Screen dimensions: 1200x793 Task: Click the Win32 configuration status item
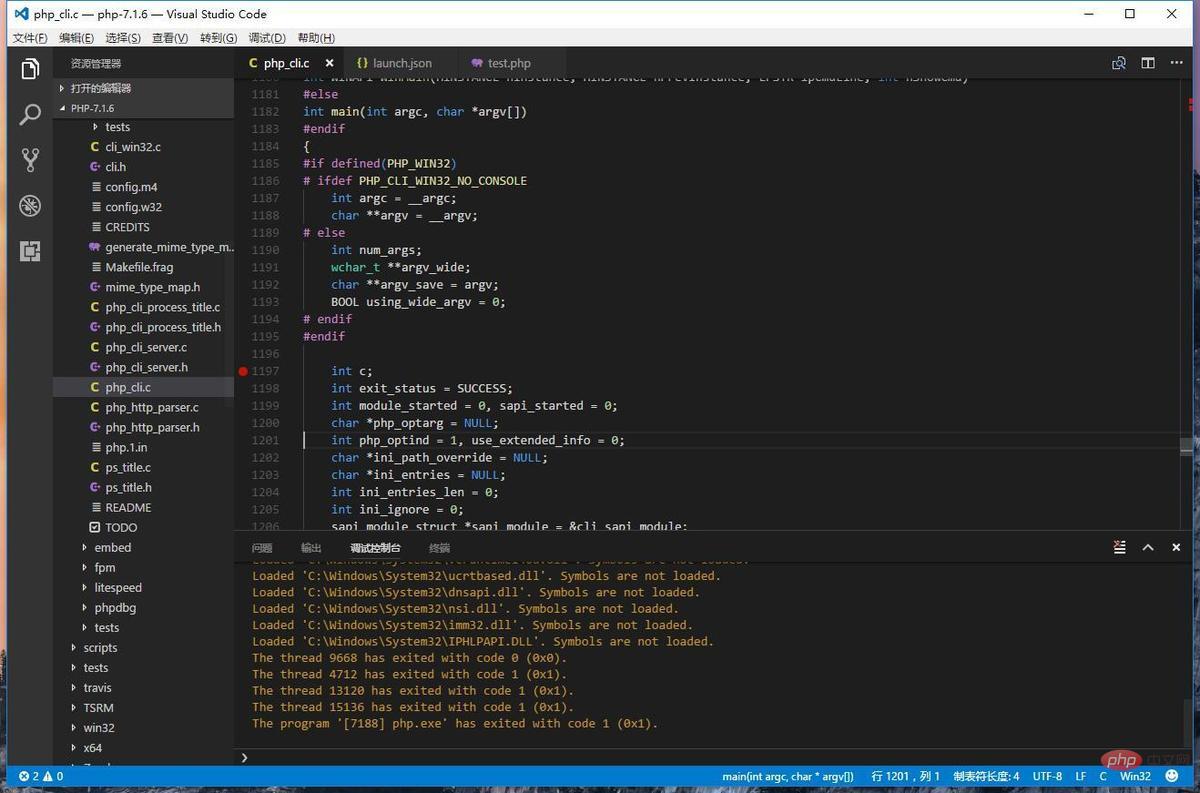coord(1135,776)
